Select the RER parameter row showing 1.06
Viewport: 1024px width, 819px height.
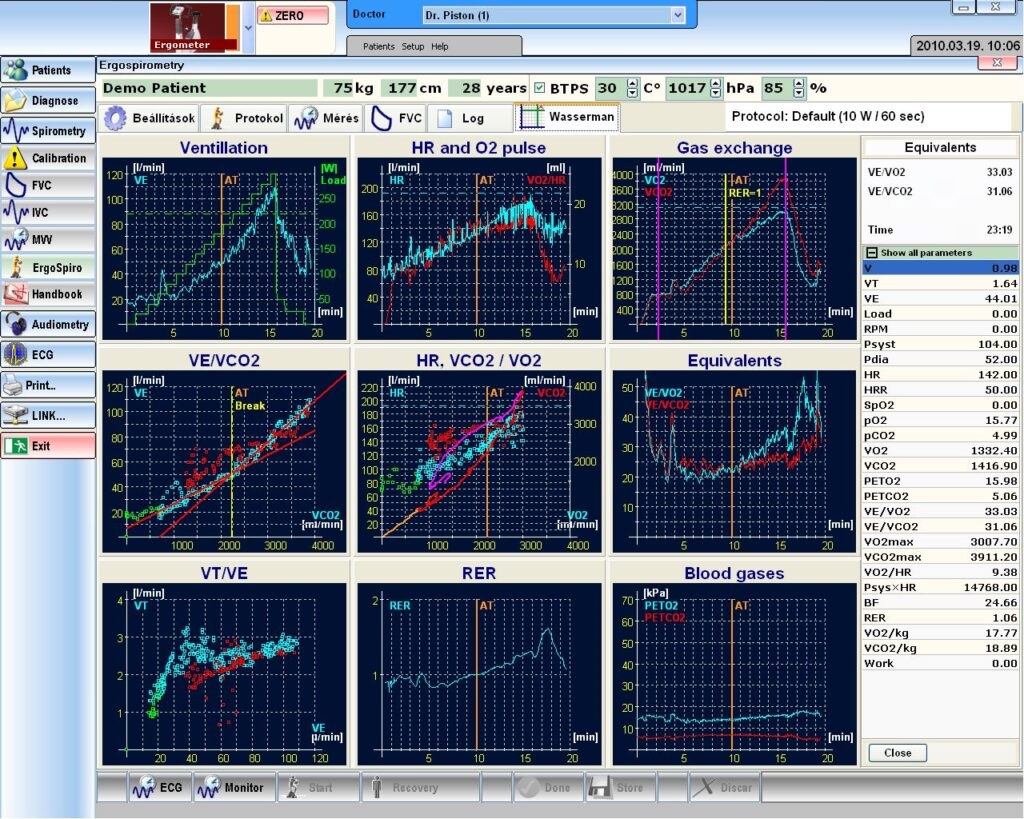point(940,617)
